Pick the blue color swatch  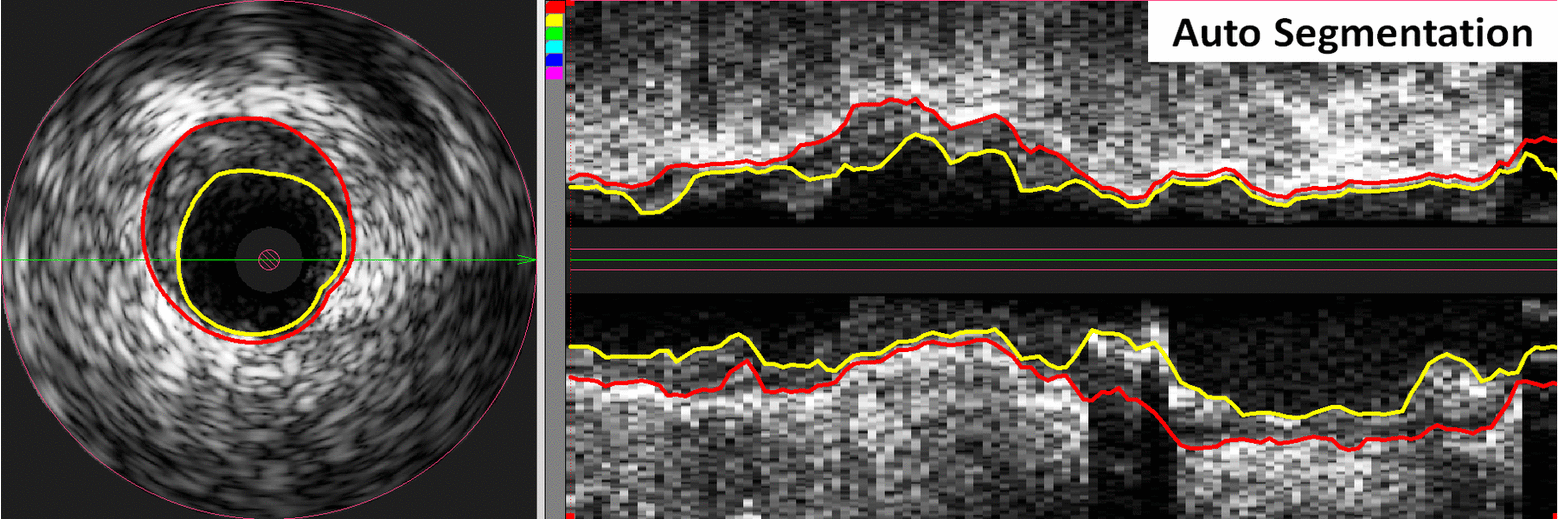(553, 60)
